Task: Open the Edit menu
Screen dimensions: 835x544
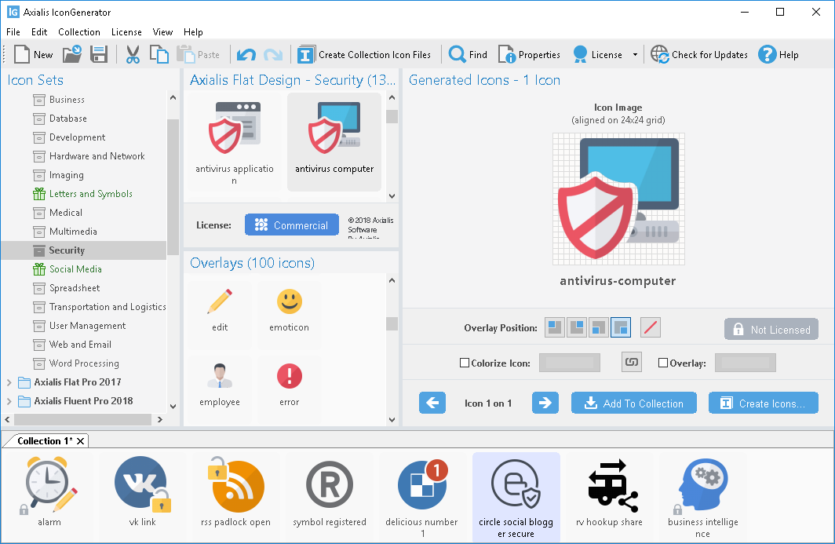Action: tap(39, 32)
